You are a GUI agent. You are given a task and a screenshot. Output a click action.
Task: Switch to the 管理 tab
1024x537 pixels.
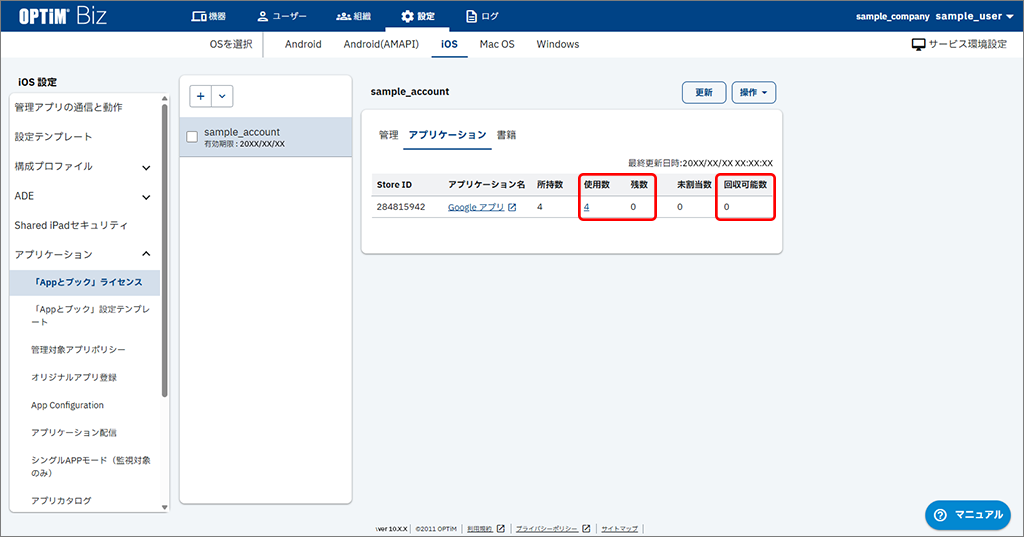point(389,135)
